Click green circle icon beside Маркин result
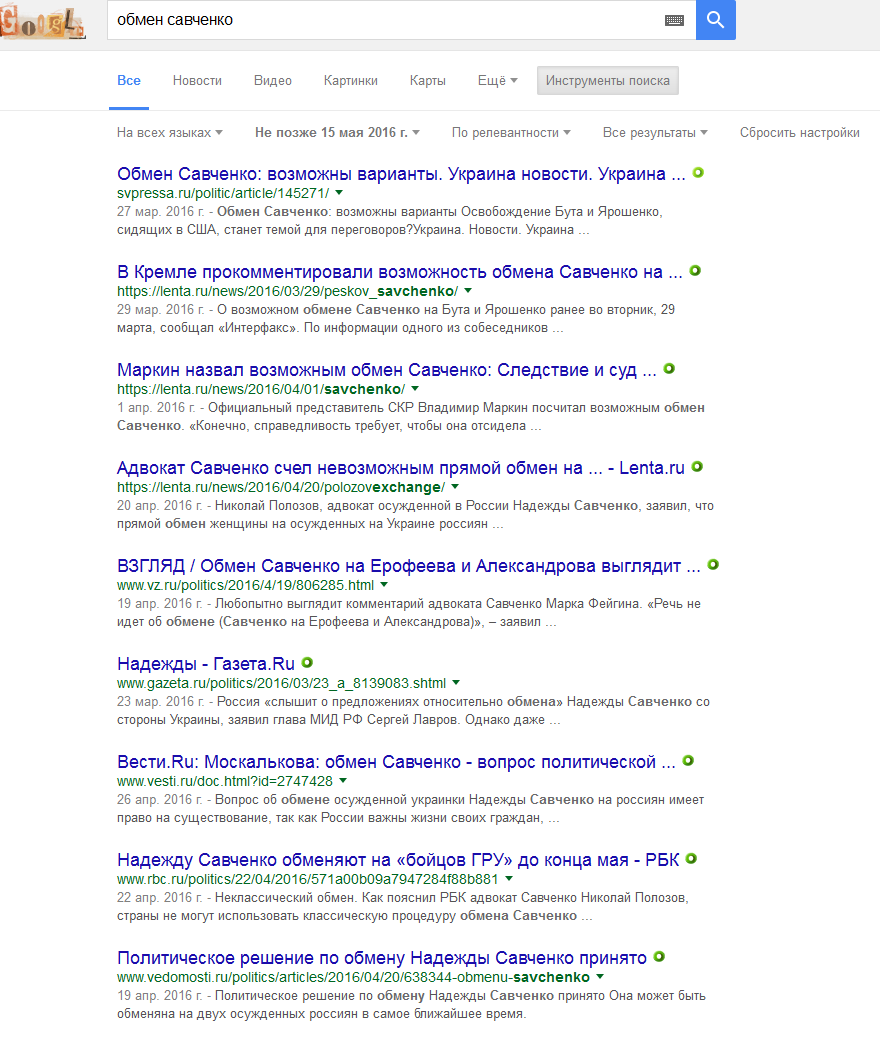880x1041 pixels. coord(669,368)
